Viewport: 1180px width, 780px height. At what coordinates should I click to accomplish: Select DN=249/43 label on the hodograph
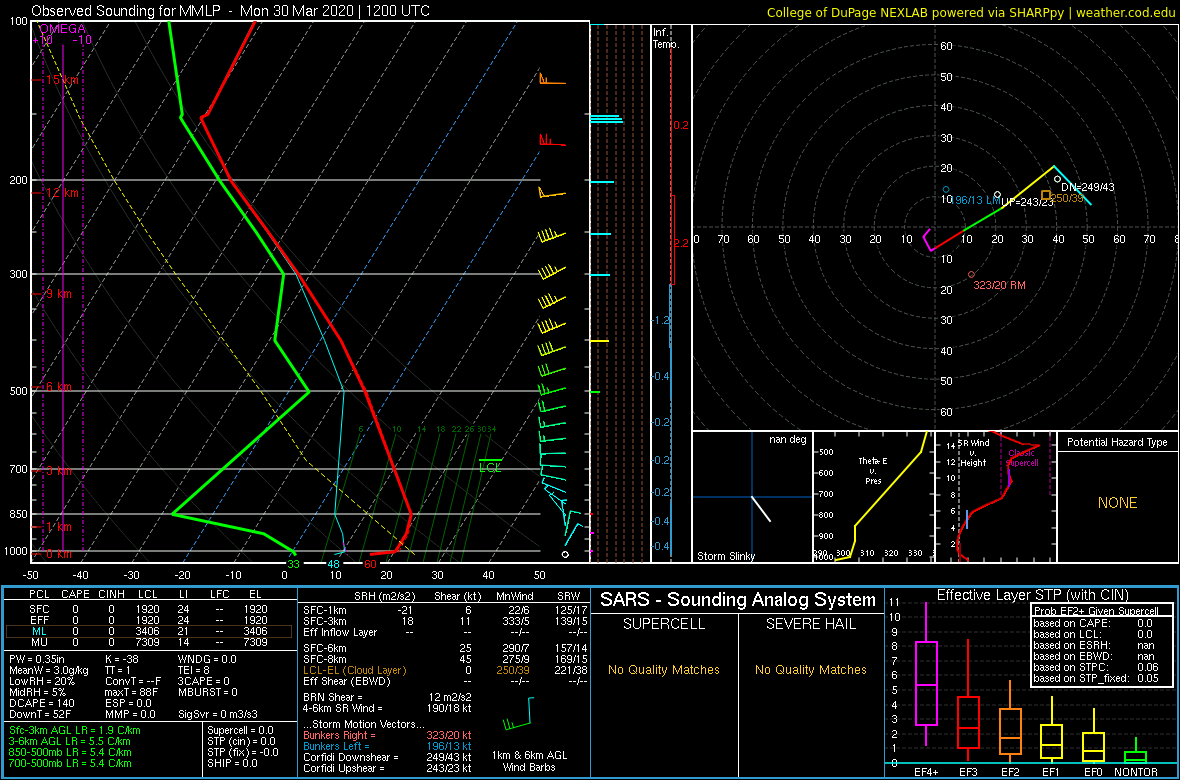tap(1086, 187)
